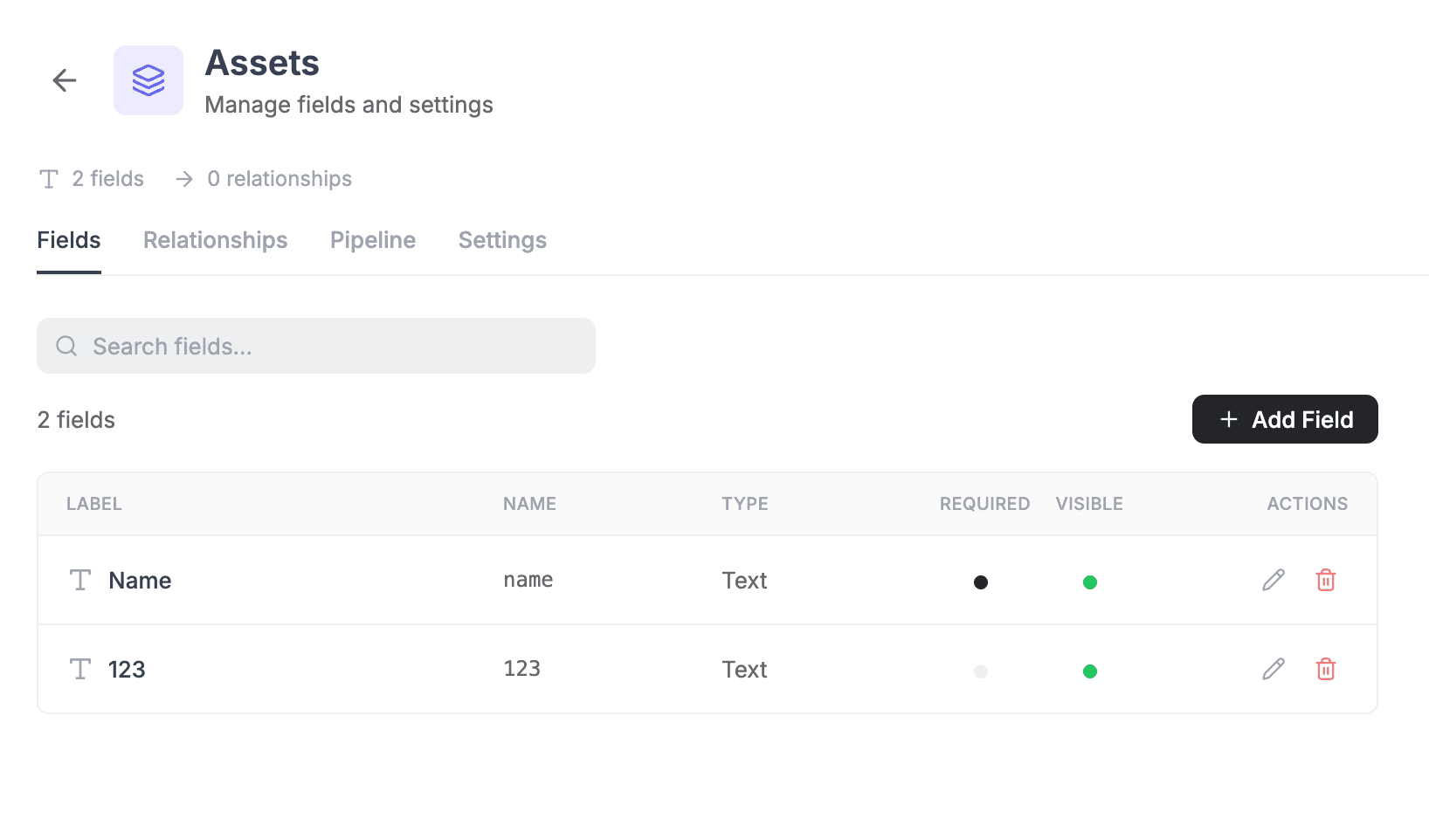Delete the Name field via trash icon
The image size is (1429, 840).
coord(1325,579)
